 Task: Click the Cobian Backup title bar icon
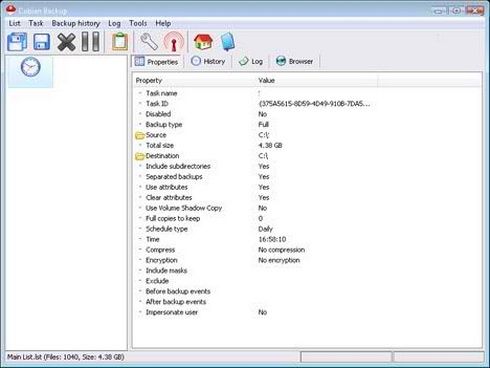[11, 10]
